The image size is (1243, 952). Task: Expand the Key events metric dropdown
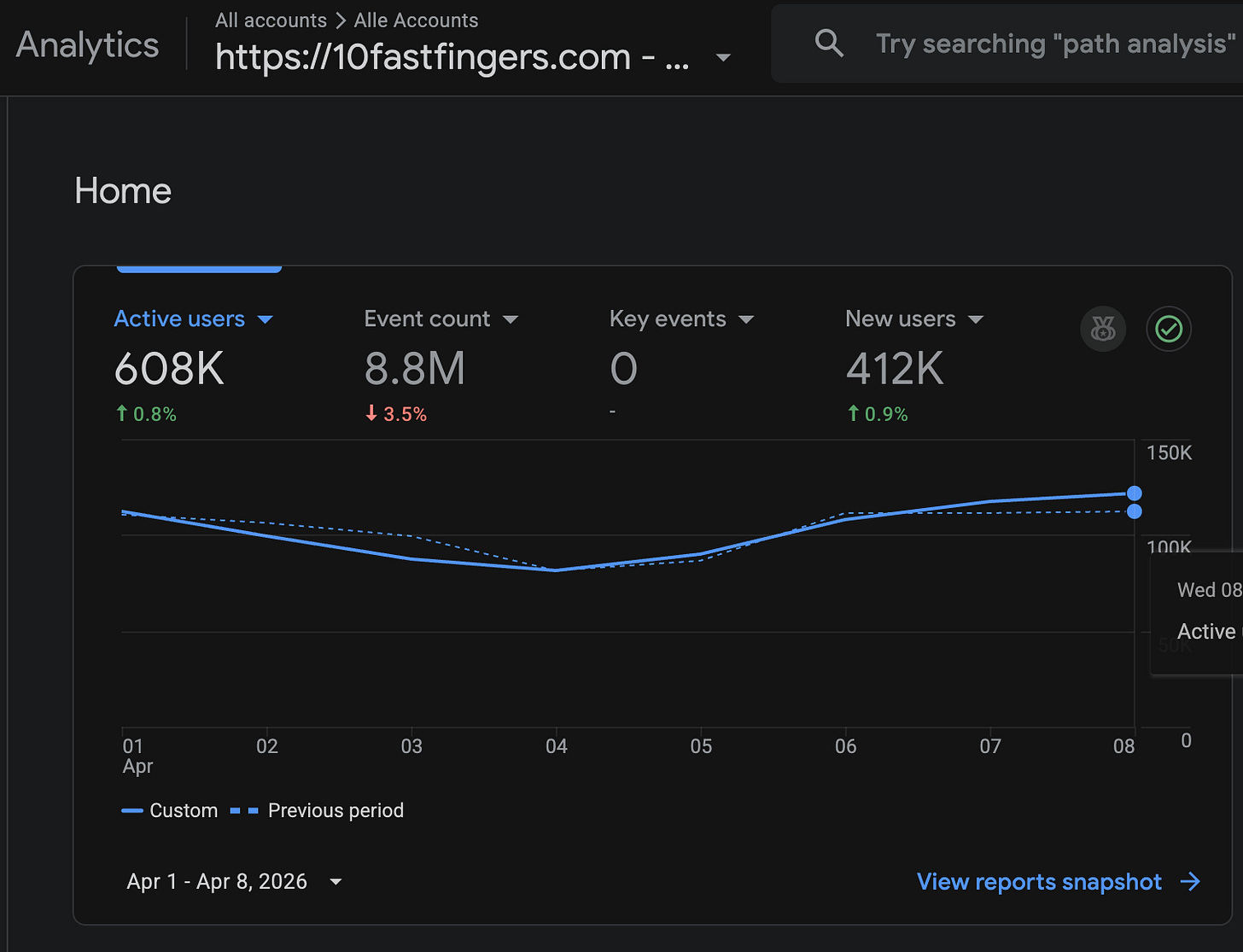click(746, 319)
